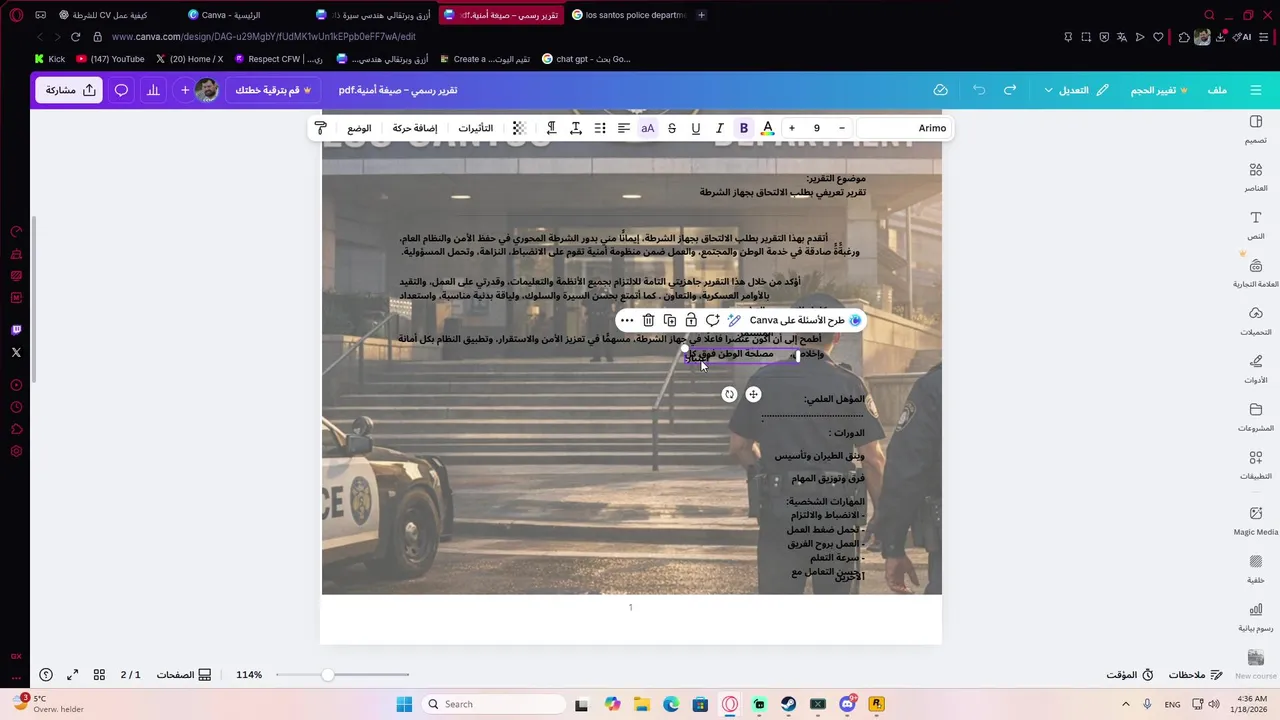This screenshot has width=1280, height=720.
Task: Open the المشروعات projects side panel
Action: click(x=1255, y=417)
